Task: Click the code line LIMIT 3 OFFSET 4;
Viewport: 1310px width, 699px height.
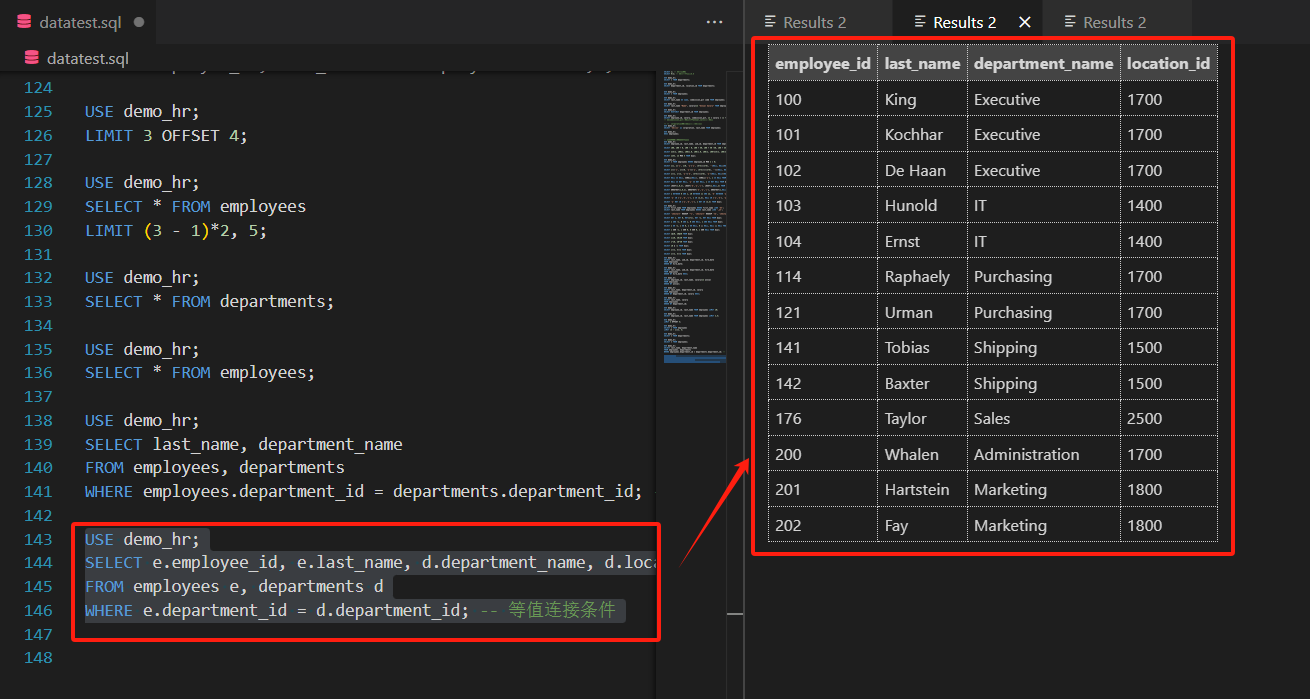Action: point(165,135)
